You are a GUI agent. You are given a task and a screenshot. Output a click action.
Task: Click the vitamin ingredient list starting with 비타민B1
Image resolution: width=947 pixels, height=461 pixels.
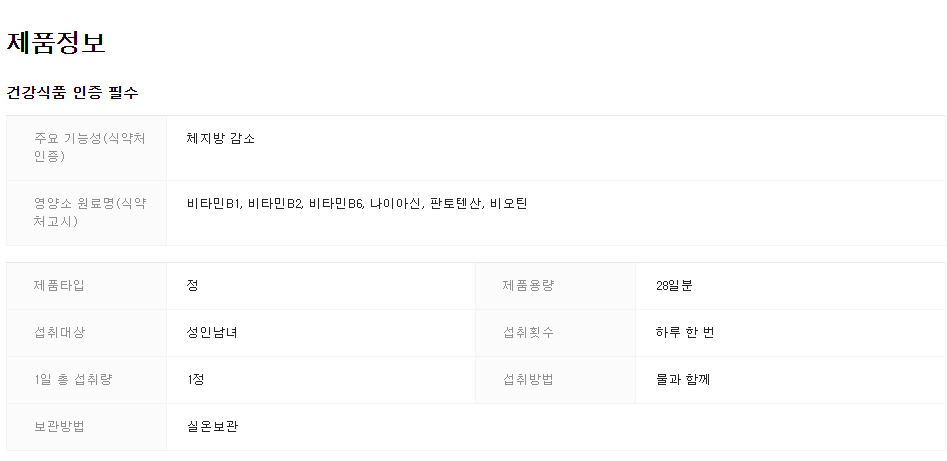tap(356, 204)
